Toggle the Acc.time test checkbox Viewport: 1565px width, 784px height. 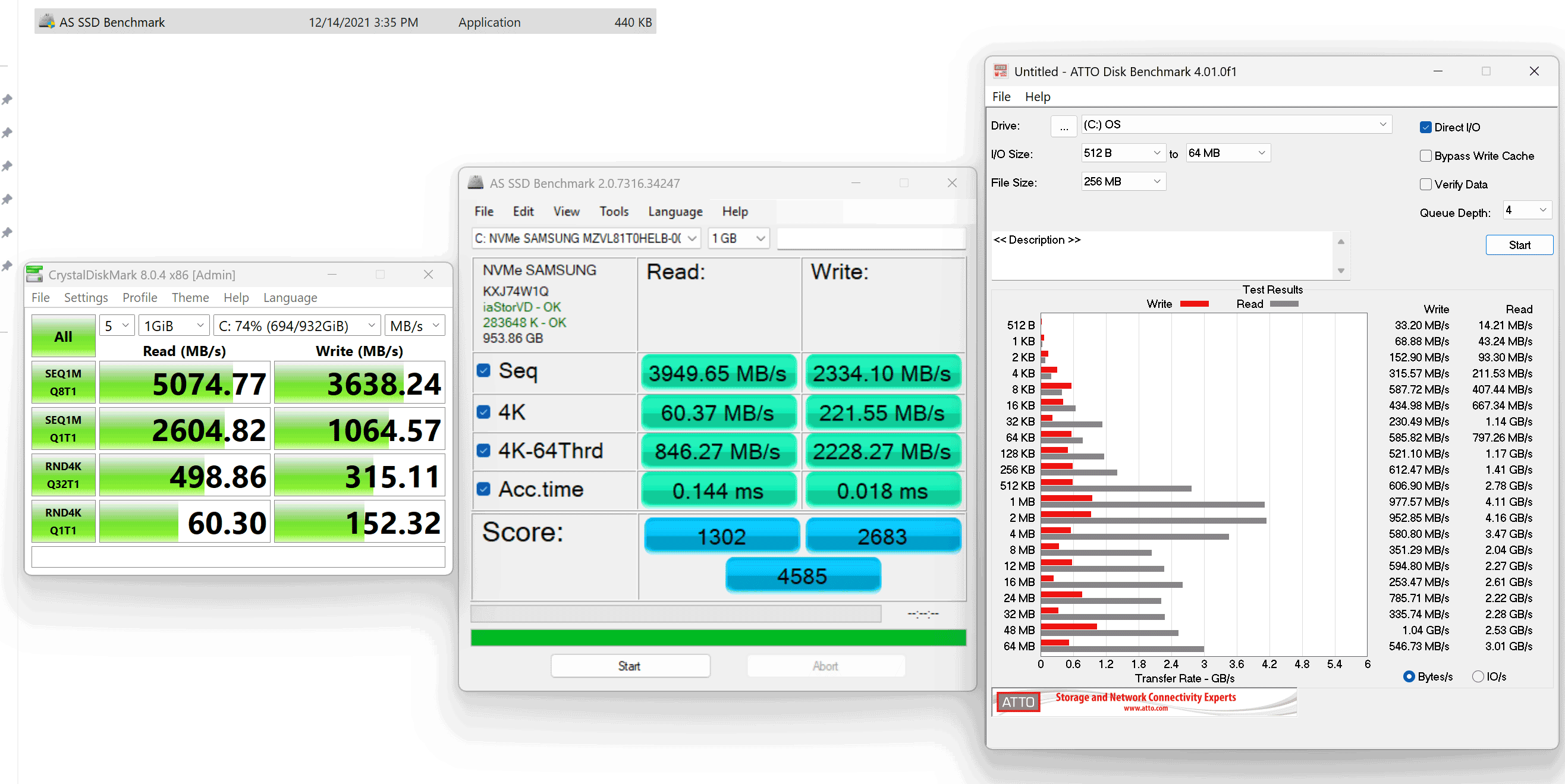coord(483,489)
